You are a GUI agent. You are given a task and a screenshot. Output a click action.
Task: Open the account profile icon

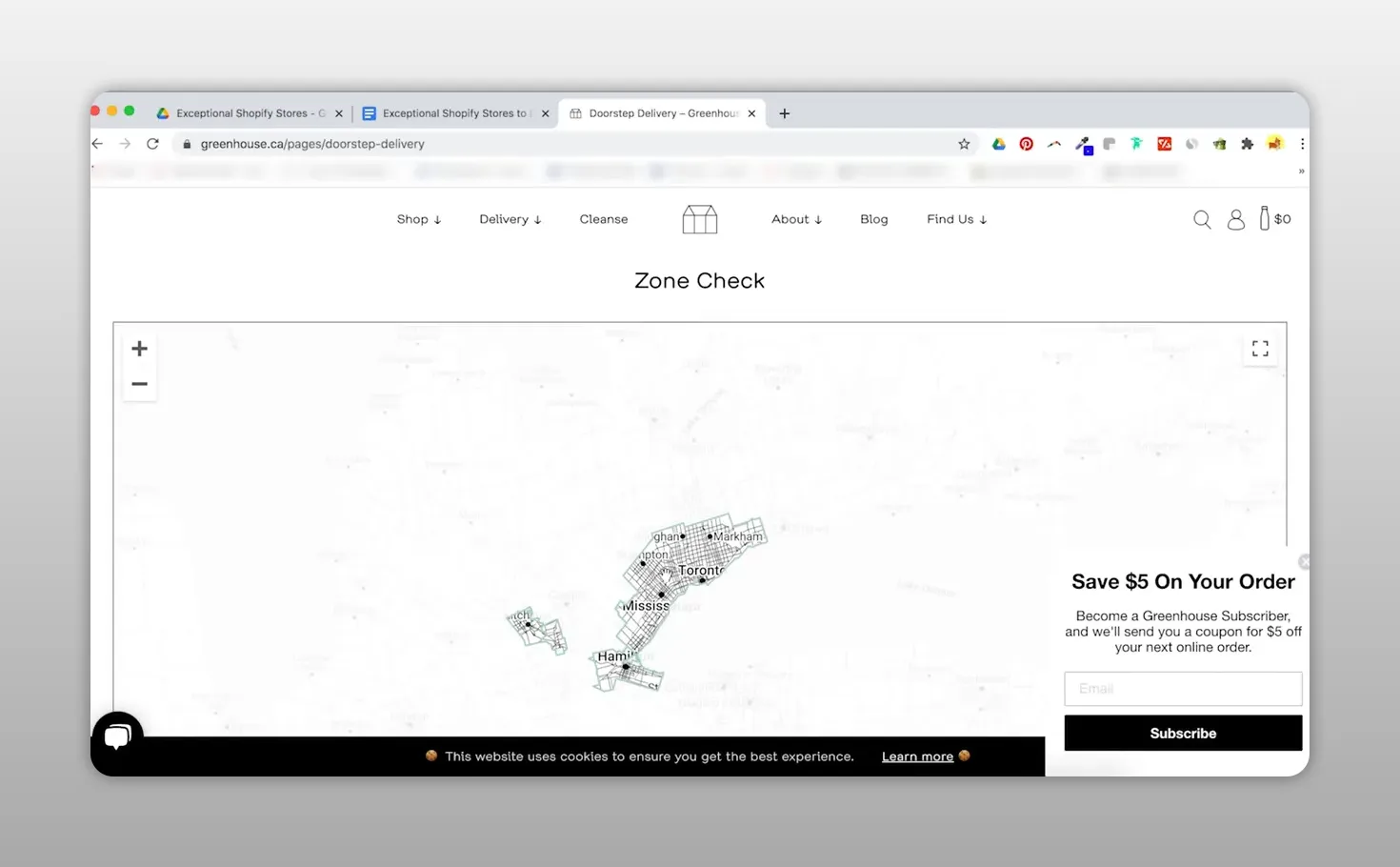1236,219
